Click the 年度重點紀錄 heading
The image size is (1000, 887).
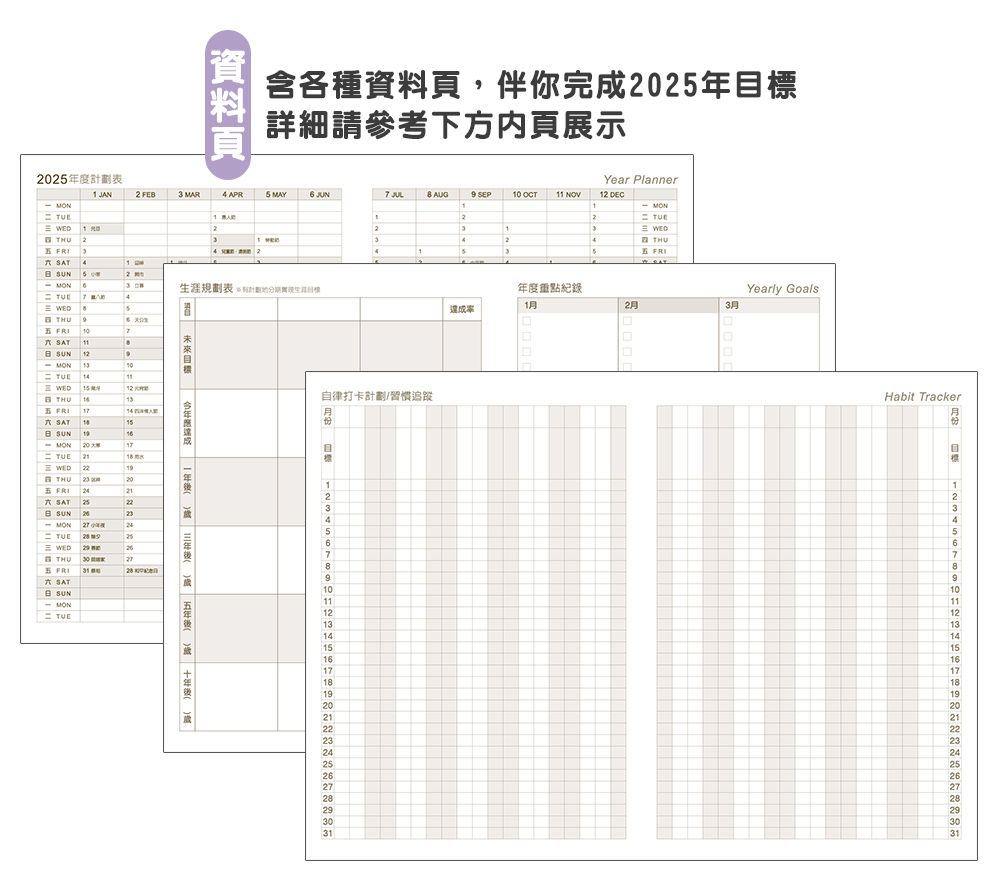(x=550, y=288)
